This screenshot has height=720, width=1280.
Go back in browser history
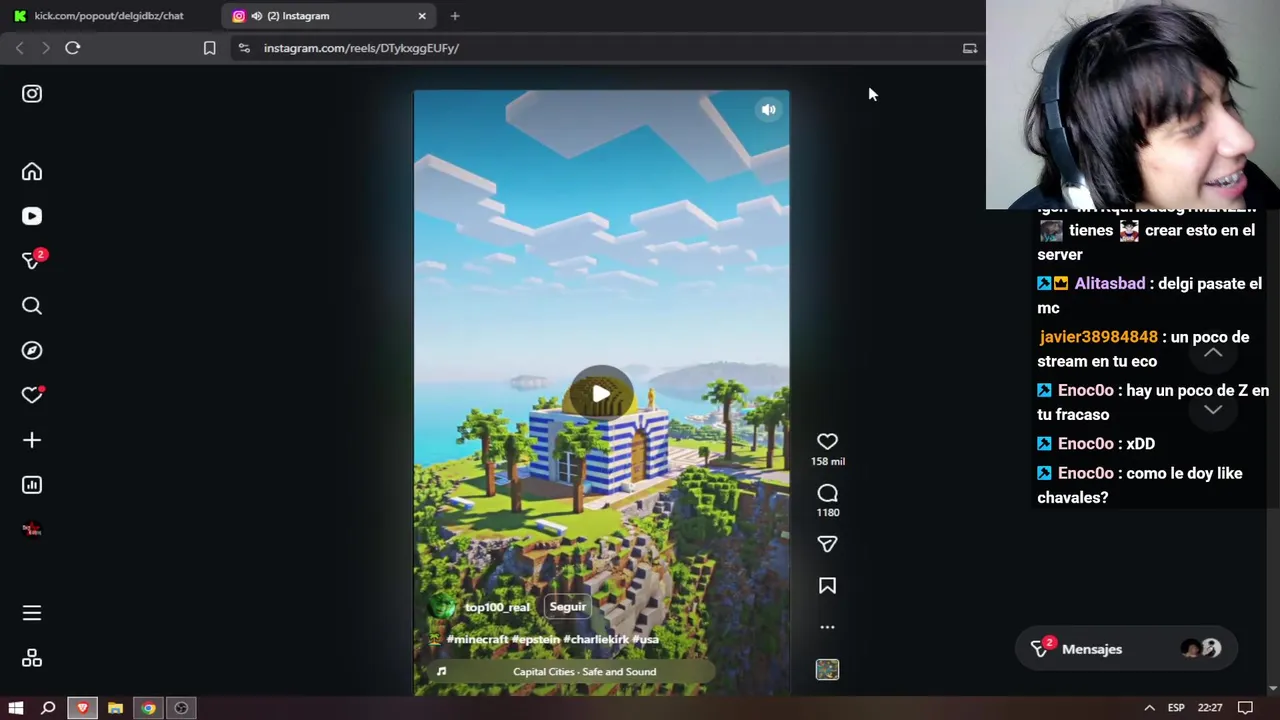20,48
